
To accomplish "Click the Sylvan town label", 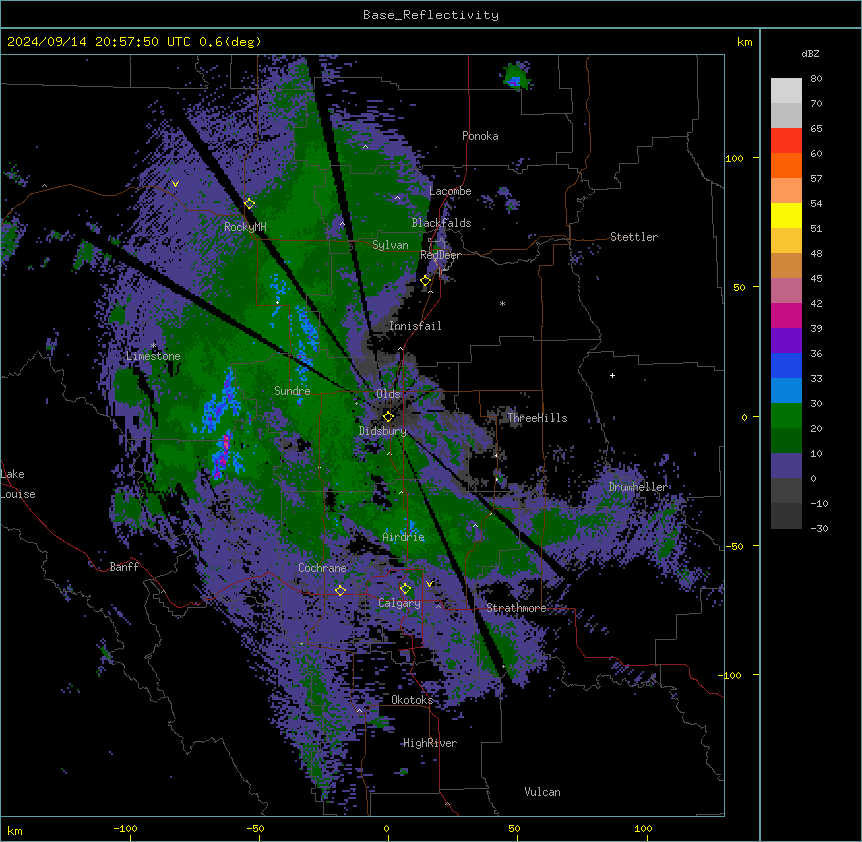I will 390,245.
